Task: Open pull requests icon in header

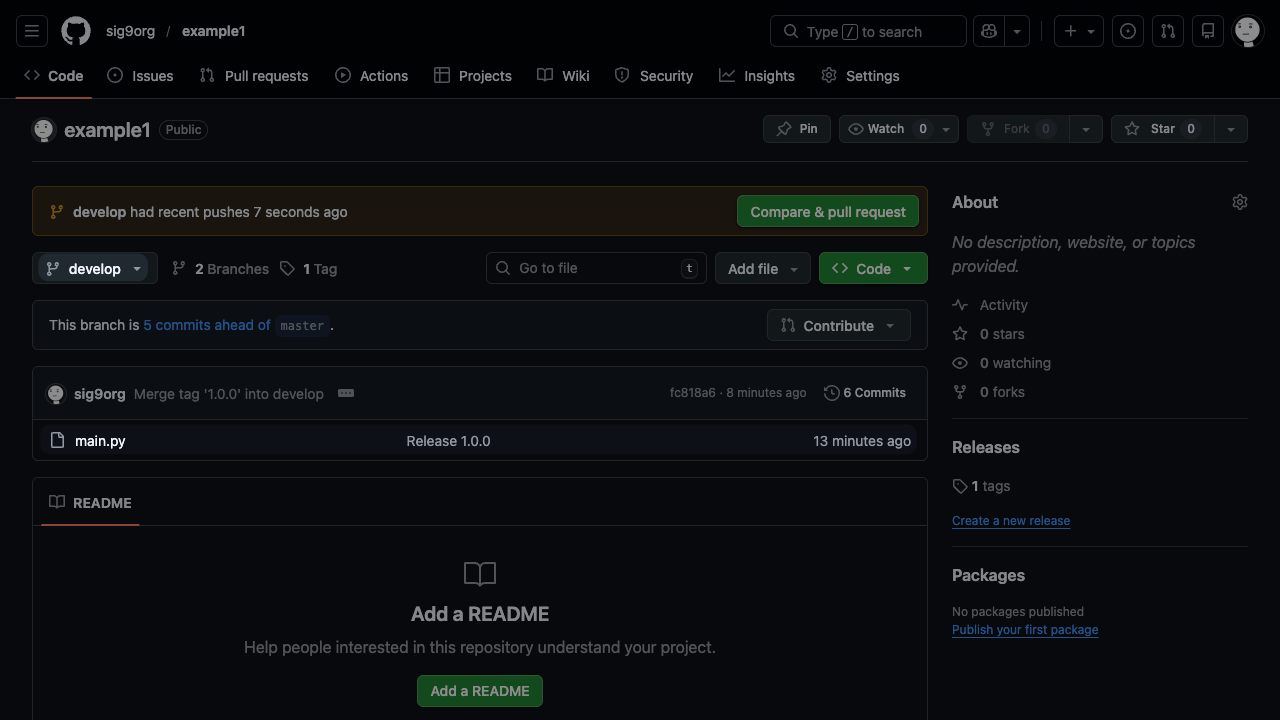Action: coord(1168,31)
